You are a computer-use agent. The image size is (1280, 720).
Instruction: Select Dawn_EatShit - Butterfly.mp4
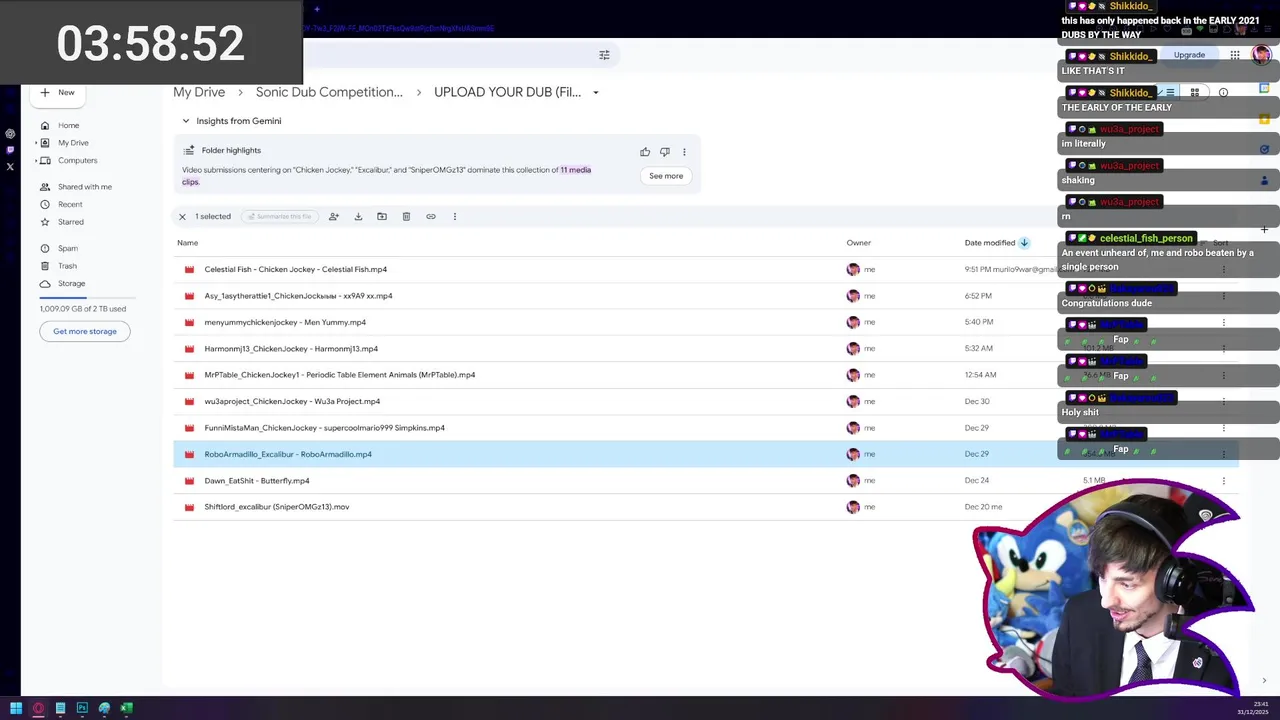[257, 481]
